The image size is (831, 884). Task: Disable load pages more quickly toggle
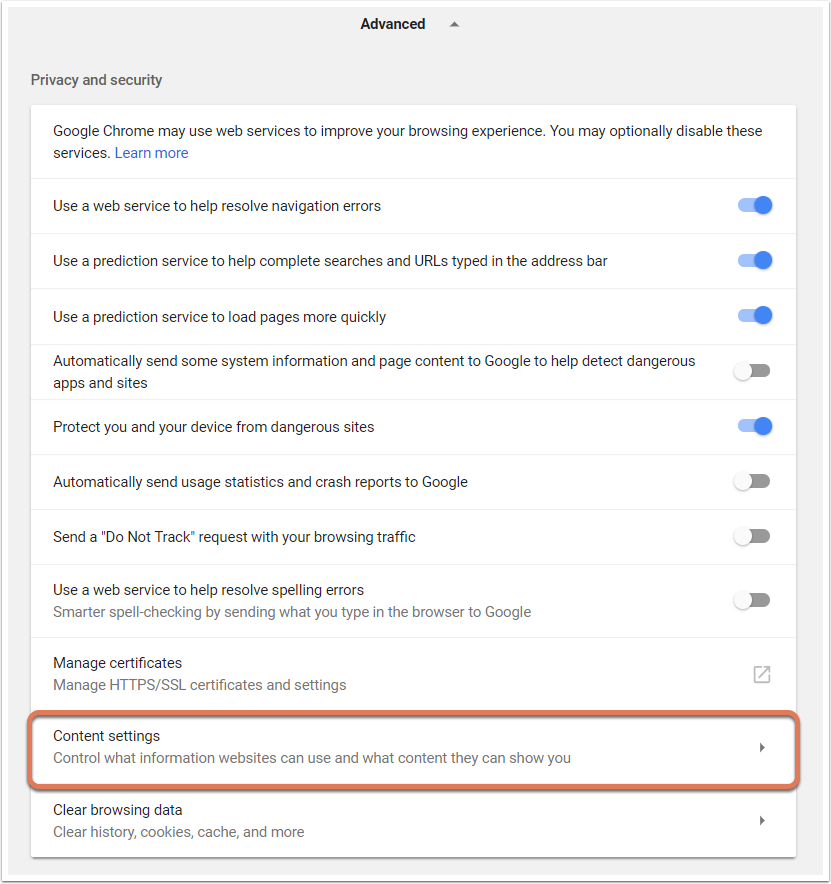[755, 315]
